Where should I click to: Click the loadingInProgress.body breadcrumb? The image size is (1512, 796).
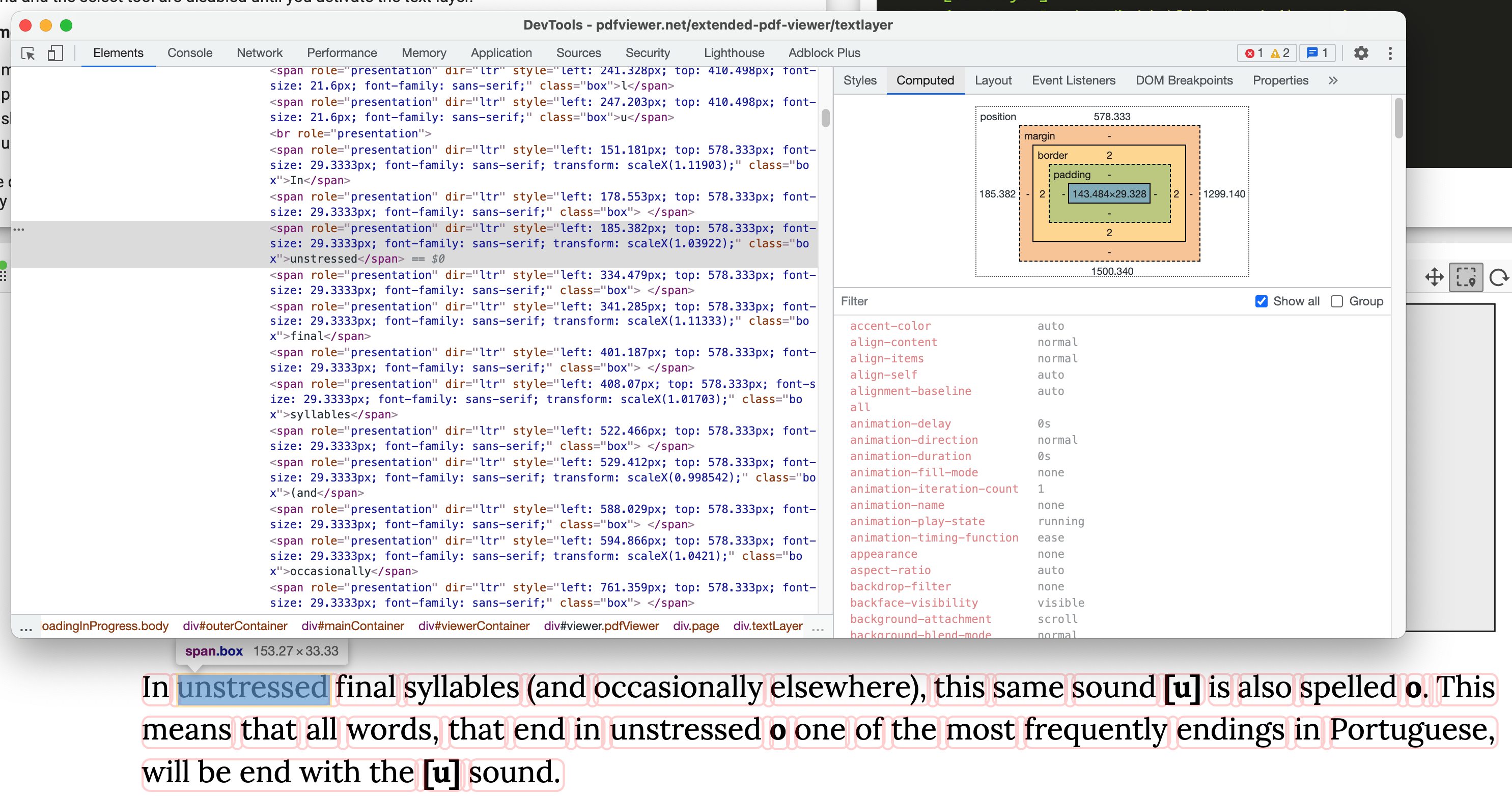point(104,627)
